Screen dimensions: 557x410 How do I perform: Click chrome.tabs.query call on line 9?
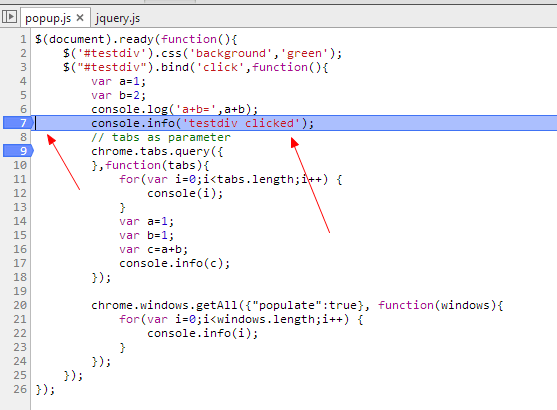coord(151,152)
